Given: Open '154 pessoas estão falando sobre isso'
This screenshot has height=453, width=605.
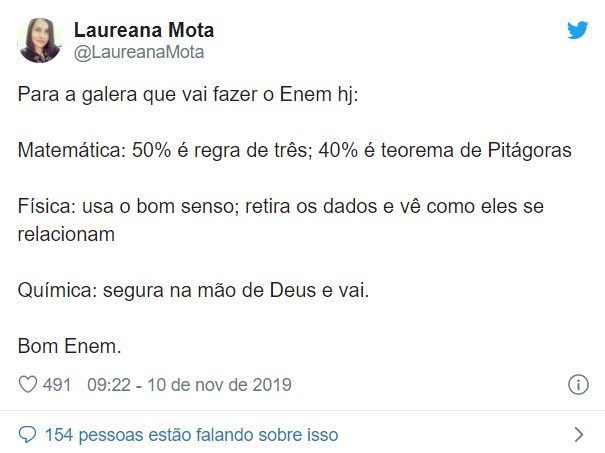Looking at the screenshot, I should pos(191,435).
